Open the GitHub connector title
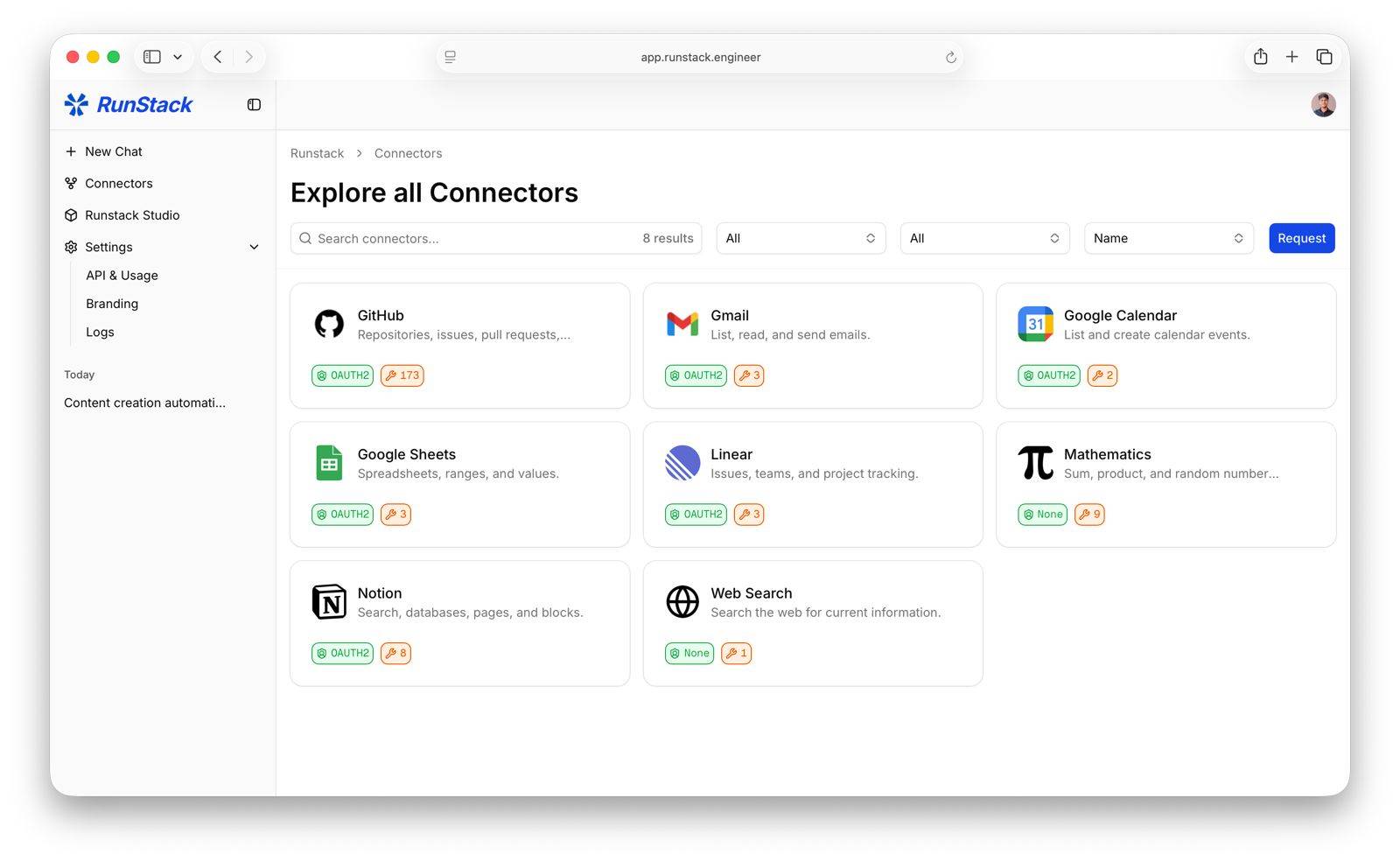The height and width of the screenshot is (862, 1400). 381,315
